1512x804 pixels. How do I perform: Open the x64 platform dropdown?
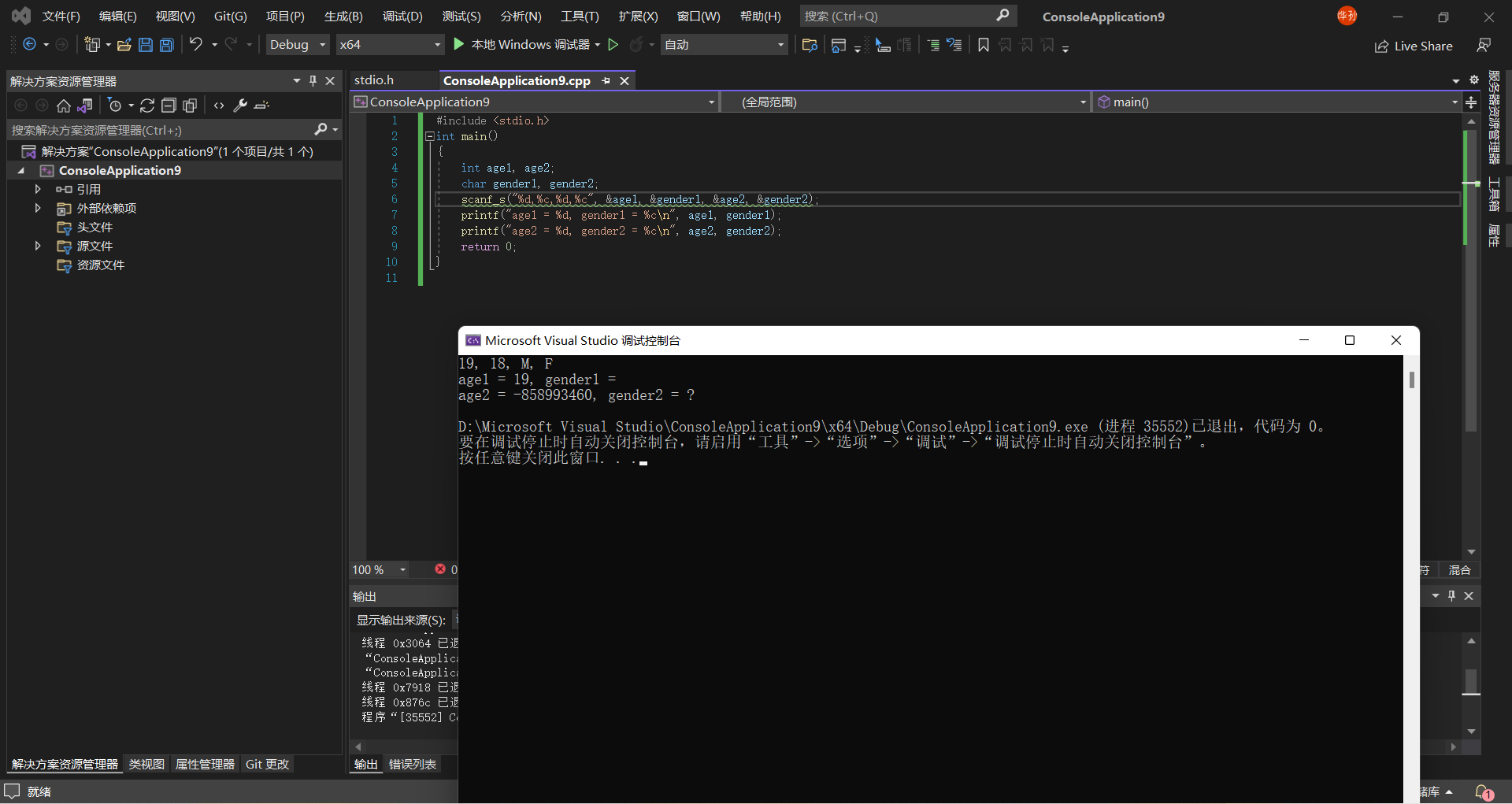click(390, 45)
